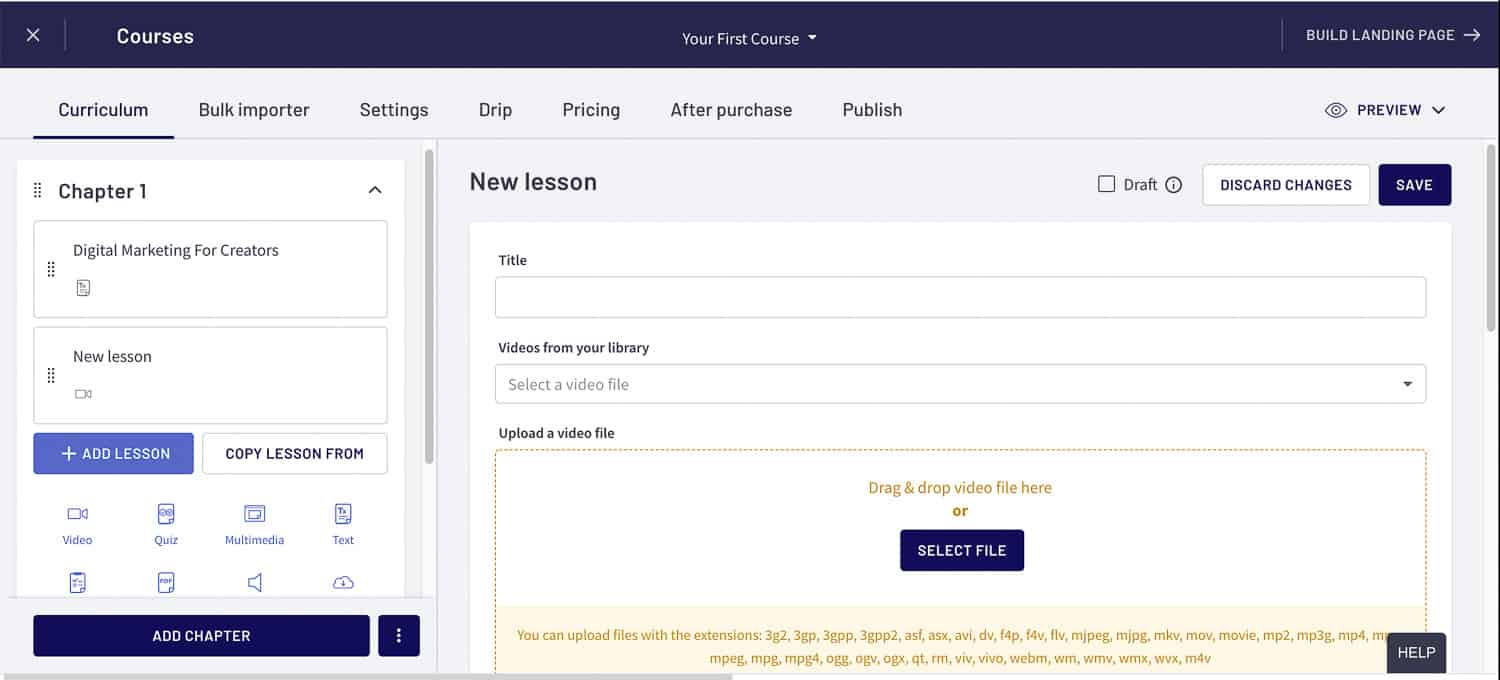Save the new lesson

tap(1414, 184)
